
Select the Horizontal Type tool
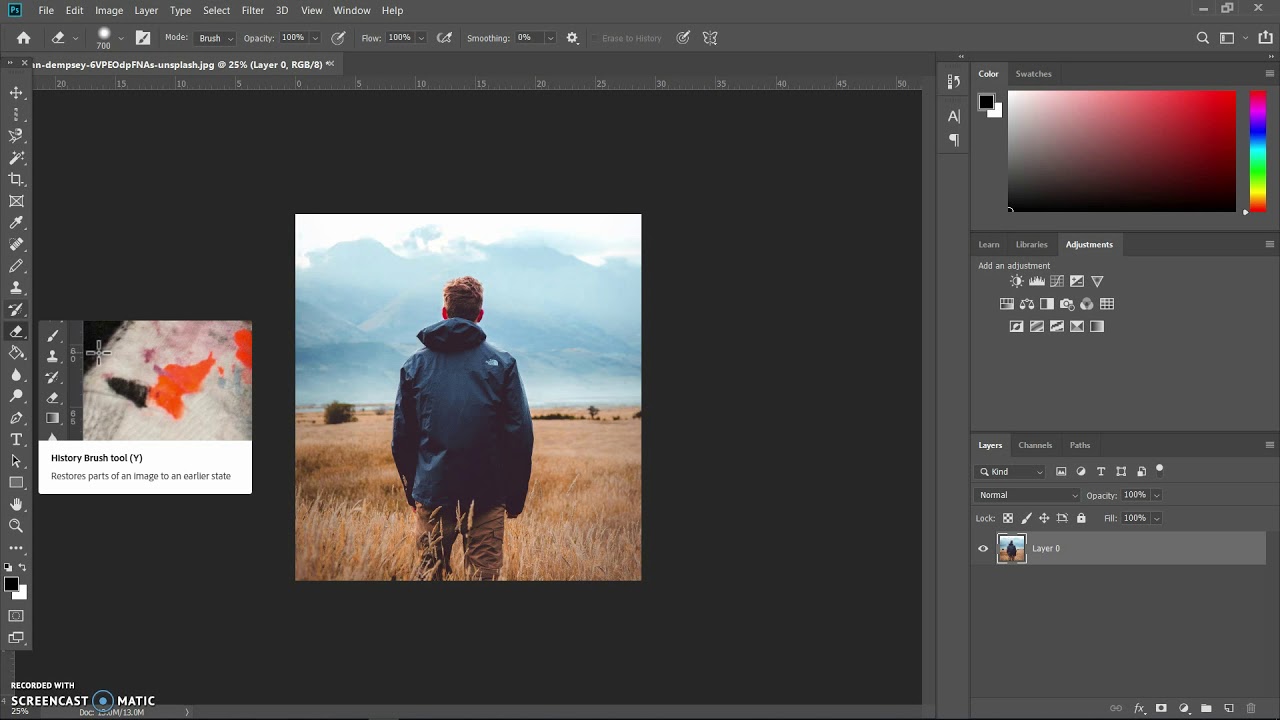click(16, 440)
